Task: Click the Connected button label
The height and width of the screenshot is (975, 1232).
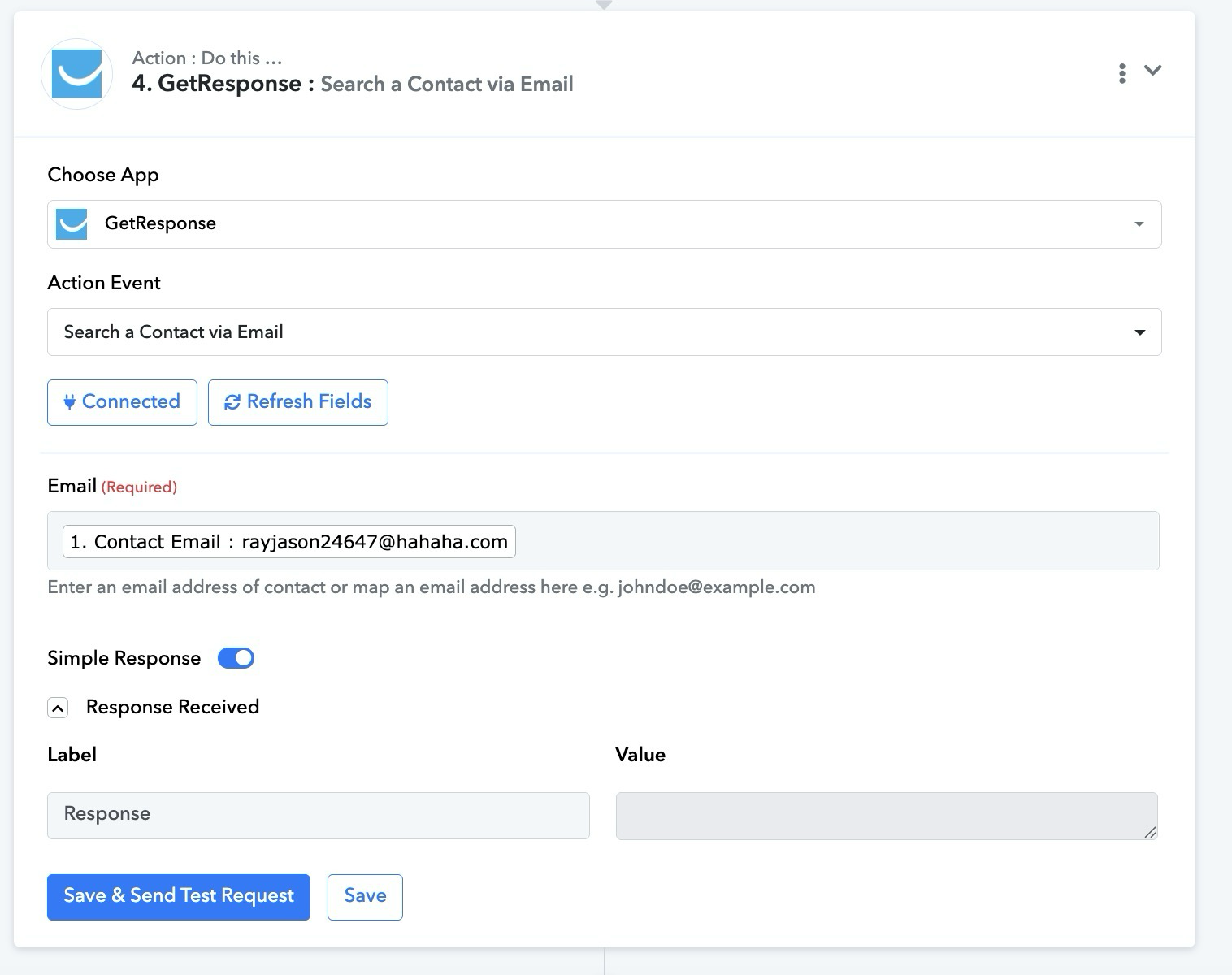Action: pyautogui.click(x=131, y=401)
